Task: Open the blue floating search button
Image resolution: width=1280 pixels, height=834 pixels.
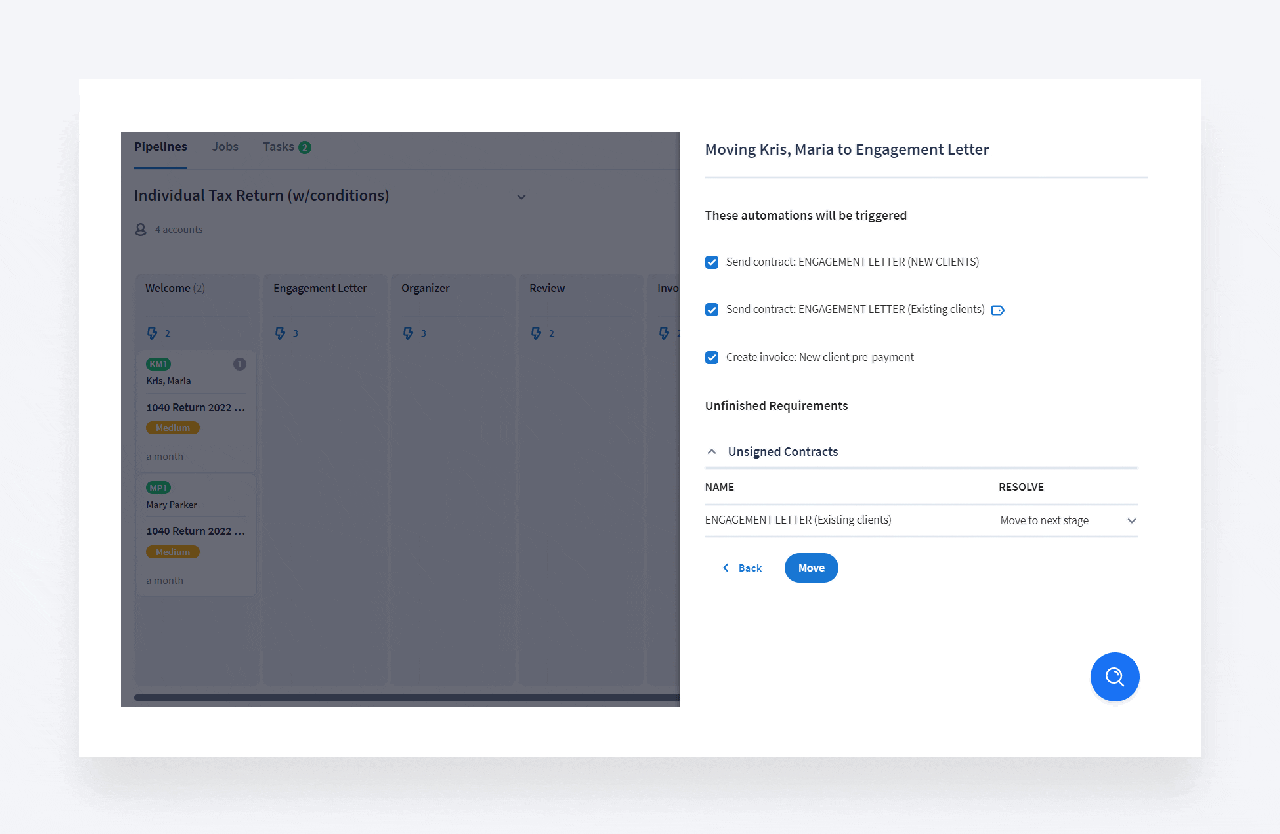Action: 1114,677
